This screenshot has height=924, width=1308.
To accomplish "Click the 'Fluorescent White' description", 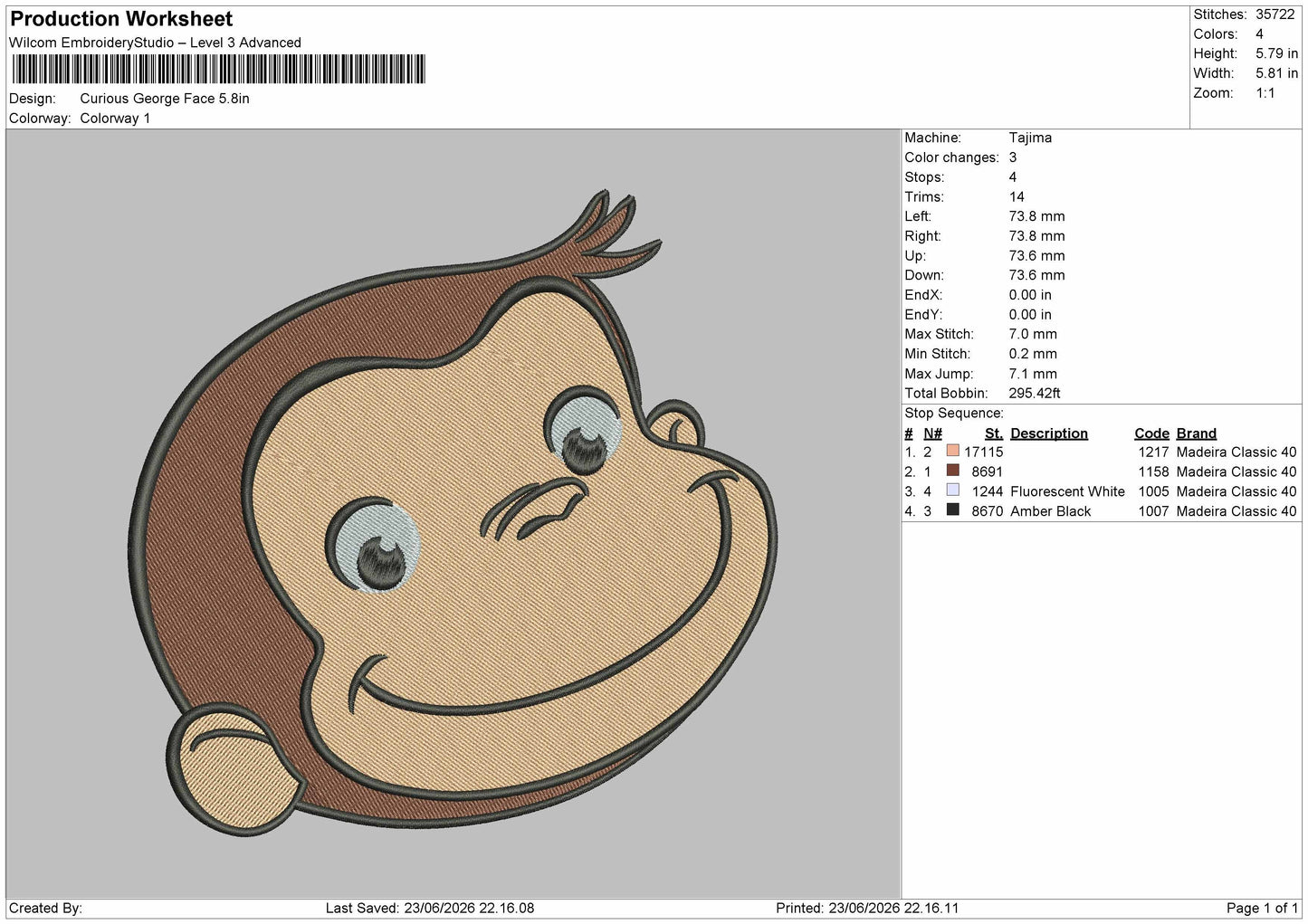I will [1067, 491].
